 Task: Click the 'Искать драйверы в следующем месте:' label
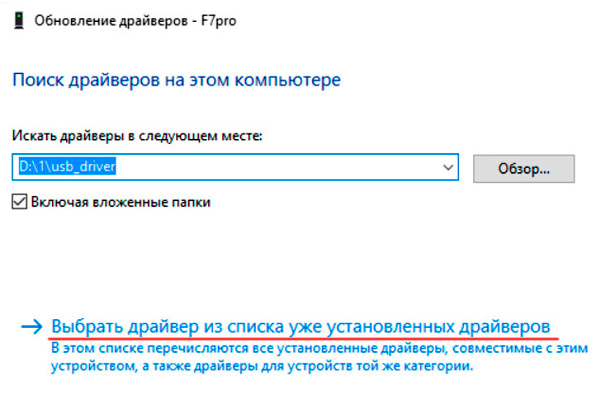click(137, 136)
